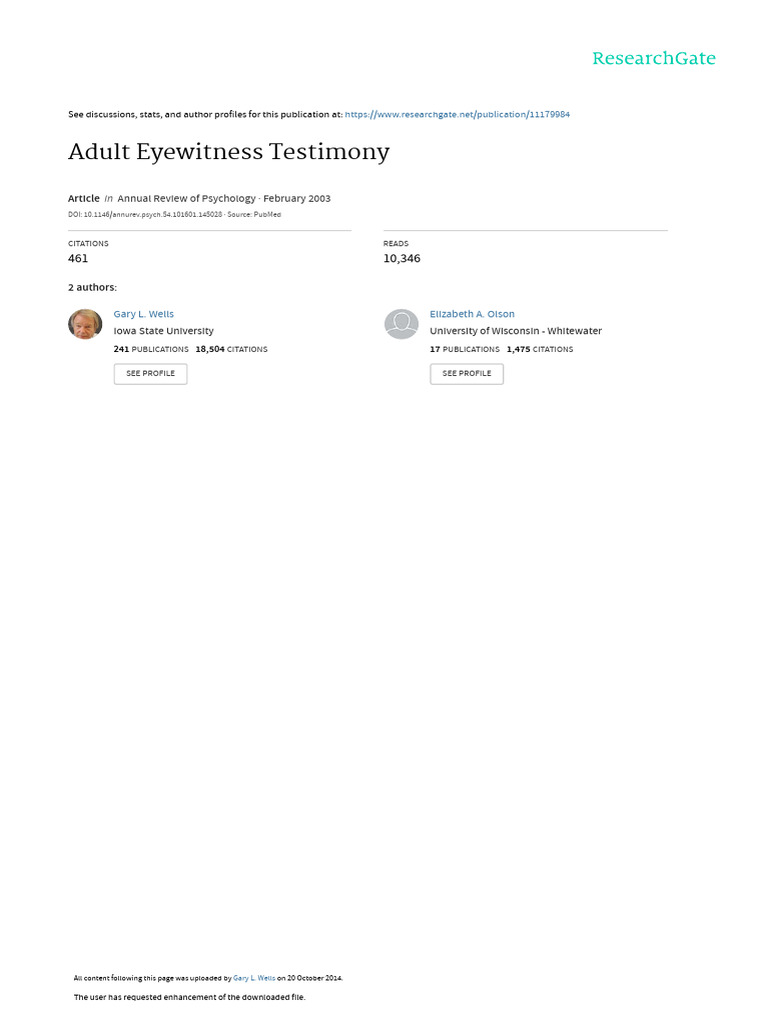
Task: Click Gary L. Wells' profile photo
Action: pos(85,324)
